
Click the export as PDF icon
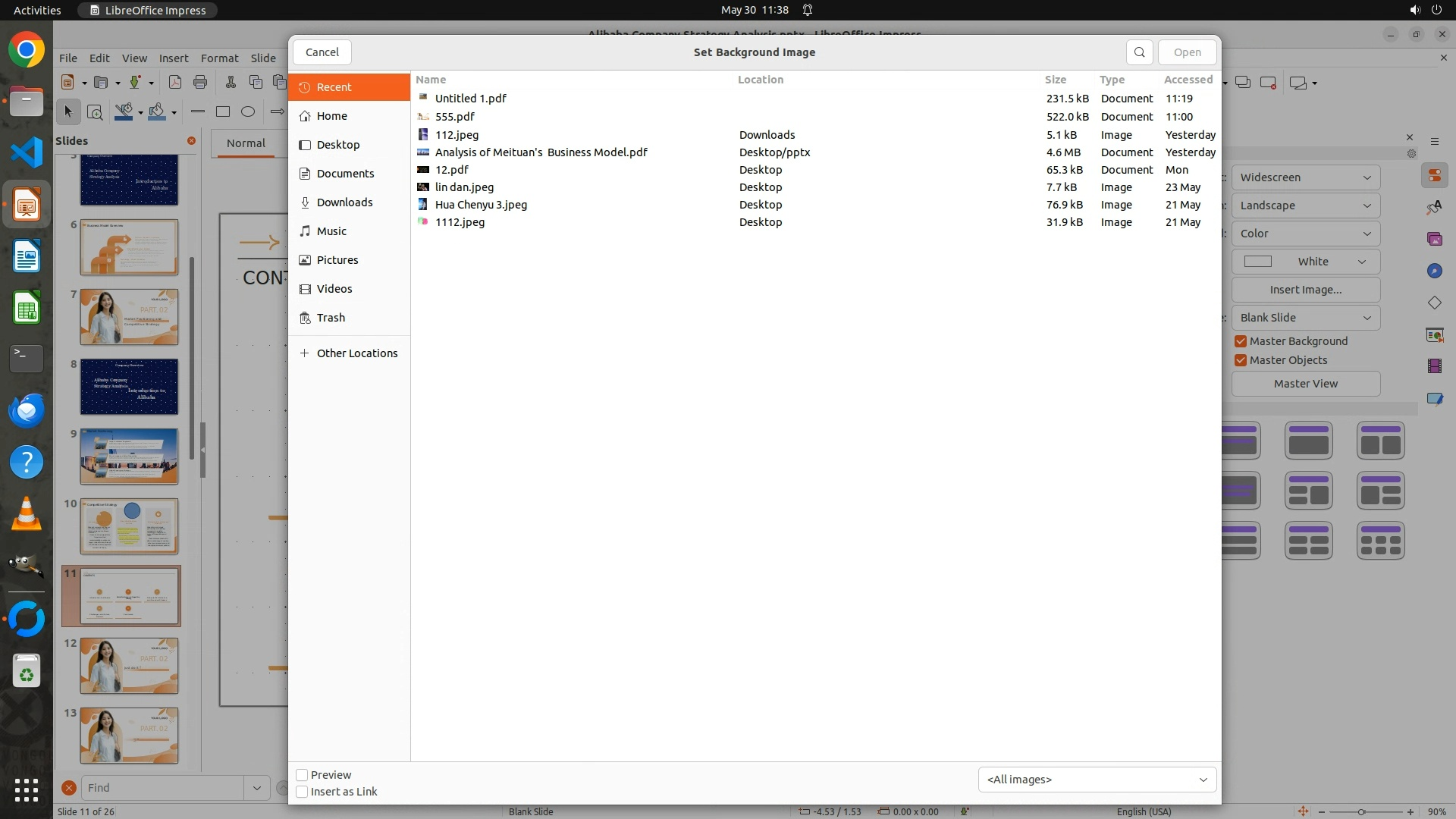pos(175,82)
